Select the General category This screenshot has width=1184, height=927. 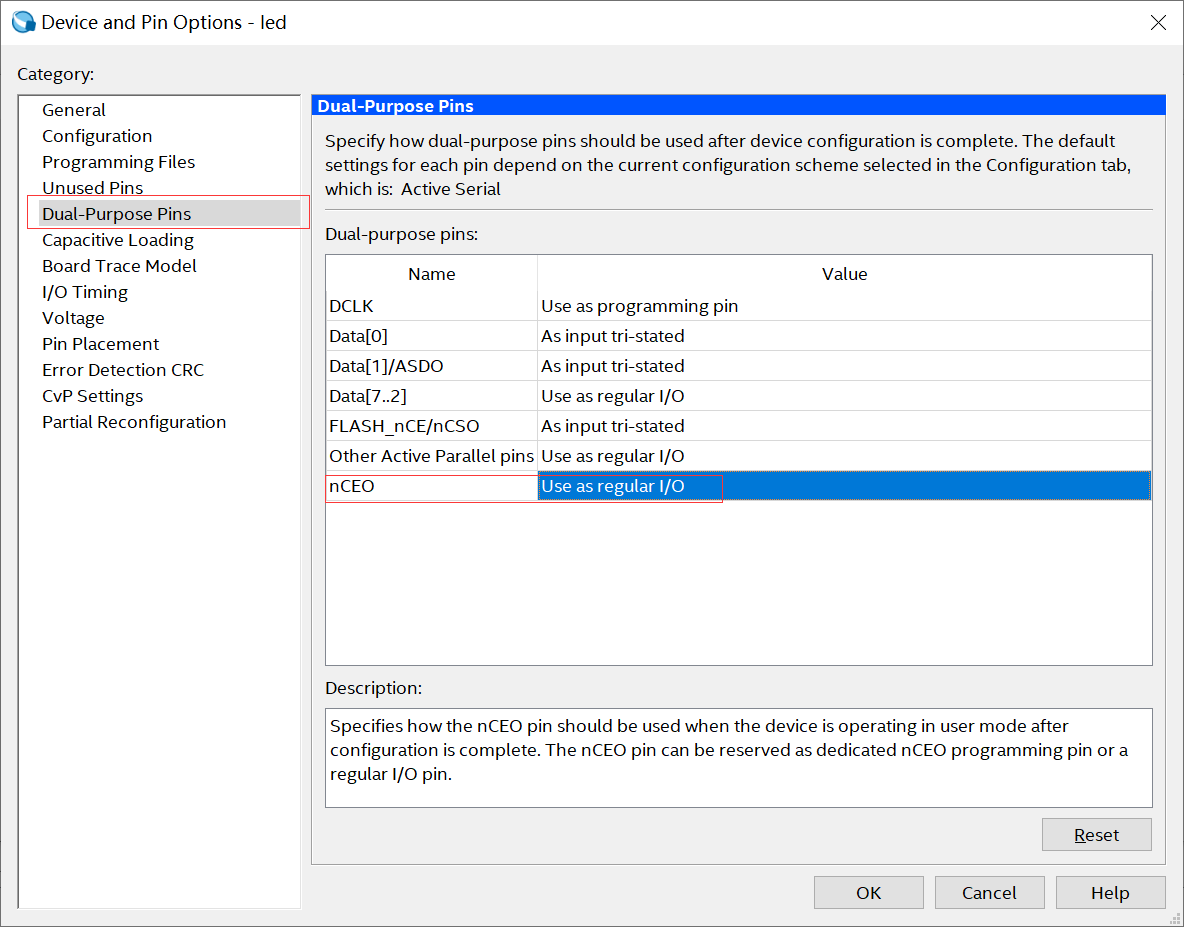[74, 110]
